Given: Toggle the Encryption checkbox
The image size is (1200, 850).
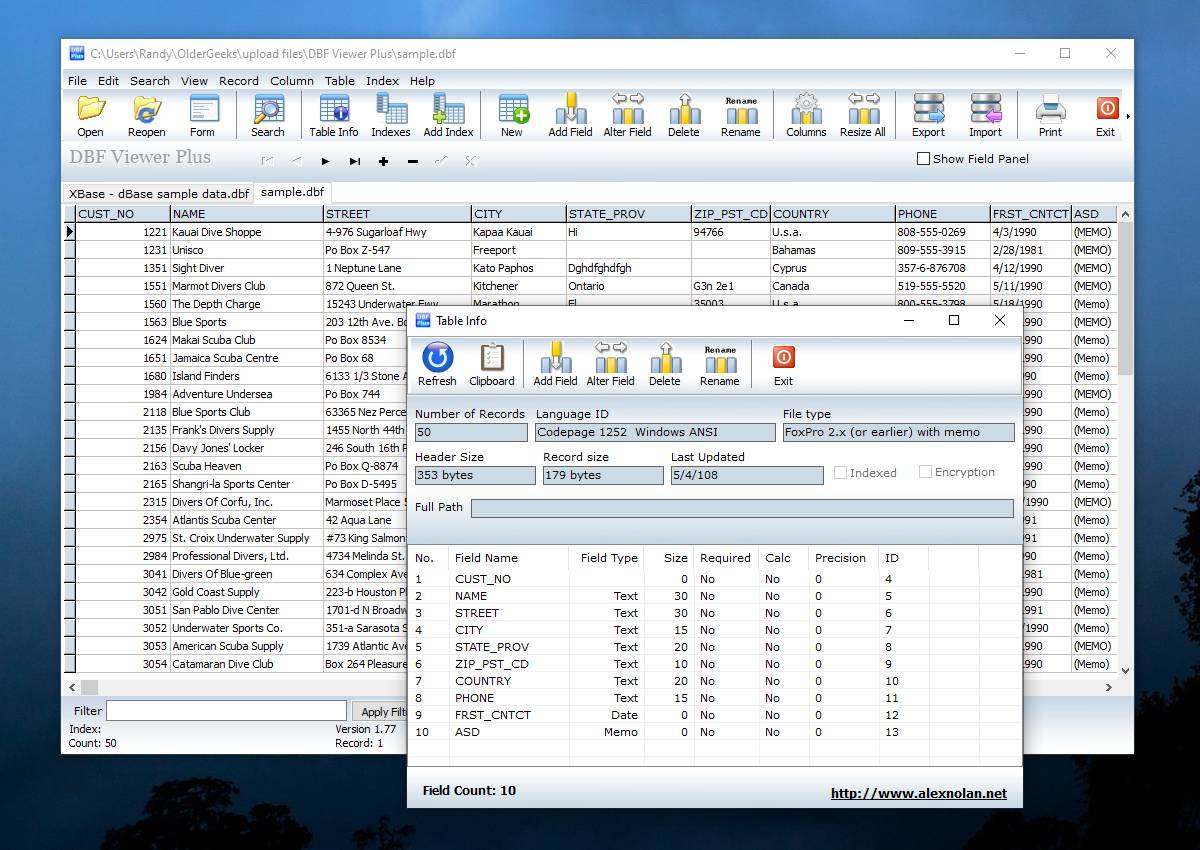Looking at the screenshot, I should point(925,472).
